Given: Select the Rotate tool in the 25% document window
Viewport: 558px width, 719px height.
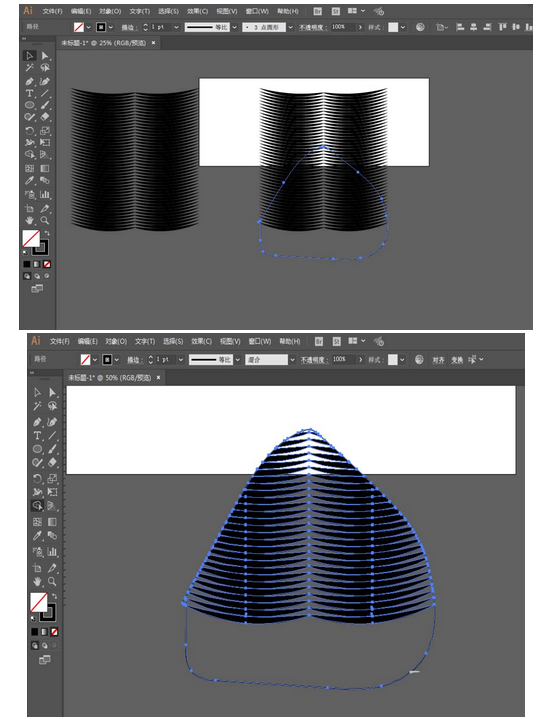Looking at the screenshot, I should (x=29, y=131).
